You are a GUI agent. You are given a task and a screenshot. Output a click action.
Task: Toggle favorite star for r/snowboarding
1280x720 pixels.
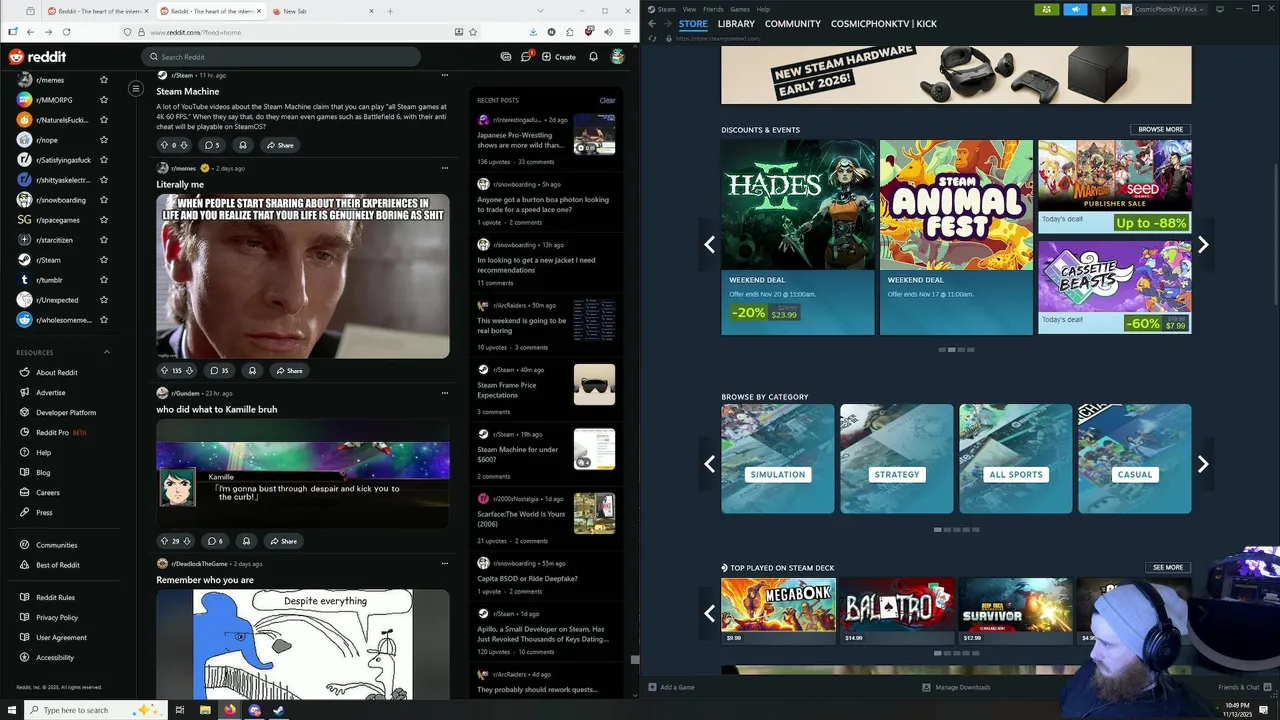pyautogui.click(x=103, y=200)
